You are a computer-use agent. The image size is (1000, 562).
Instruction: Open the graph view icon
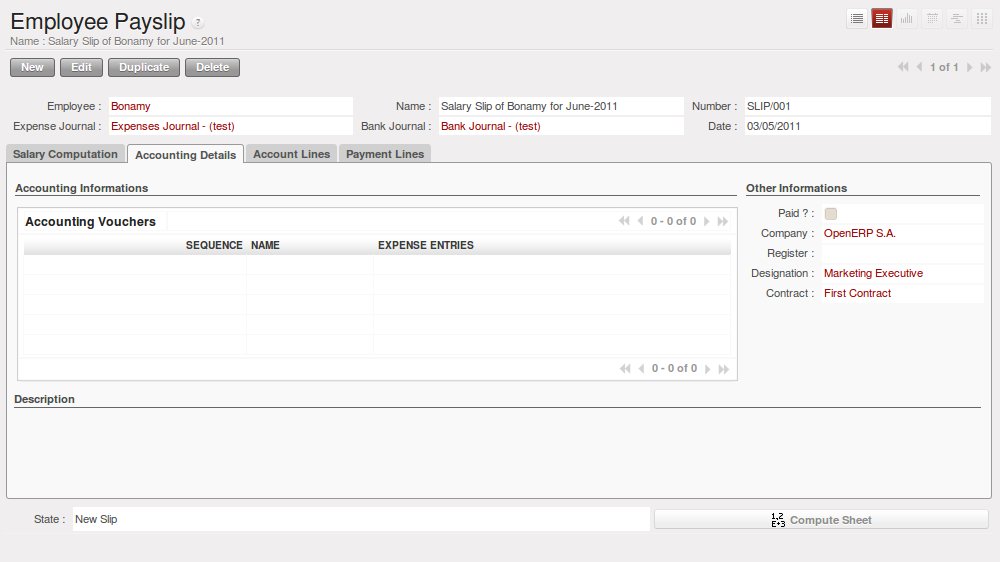pyautogui.click(x=907, y=18)
